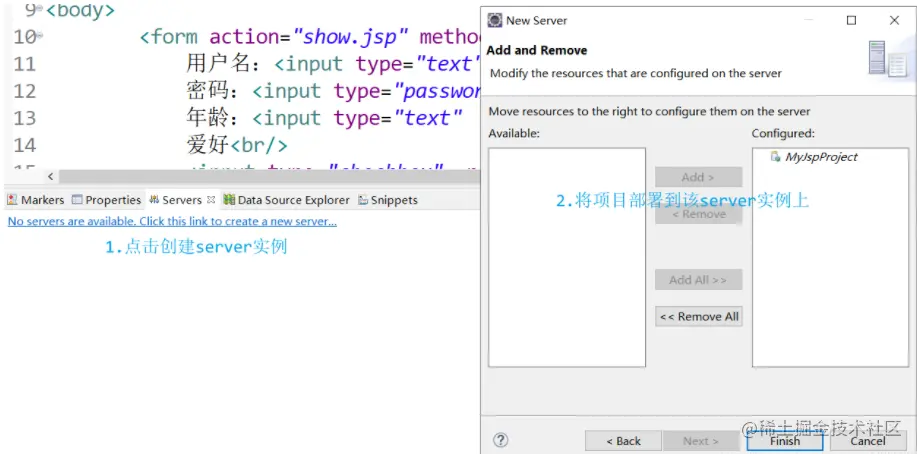Screen dimensions: 917x454
Task: Open Data Source Explorer tab
Action: point(286,200)
